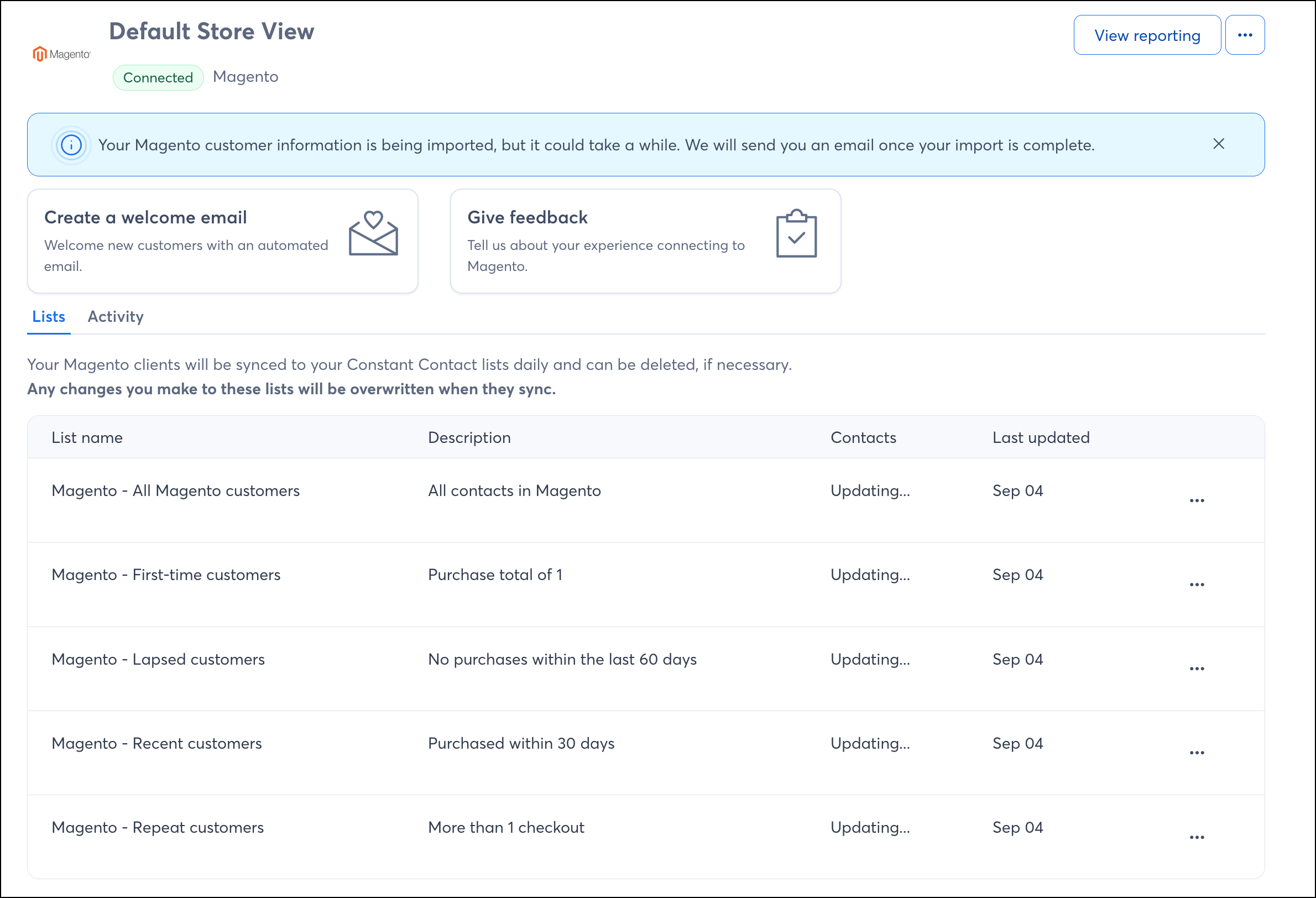
Task: Click 'Purchase total of 1' description
Action: click(495, 575)
